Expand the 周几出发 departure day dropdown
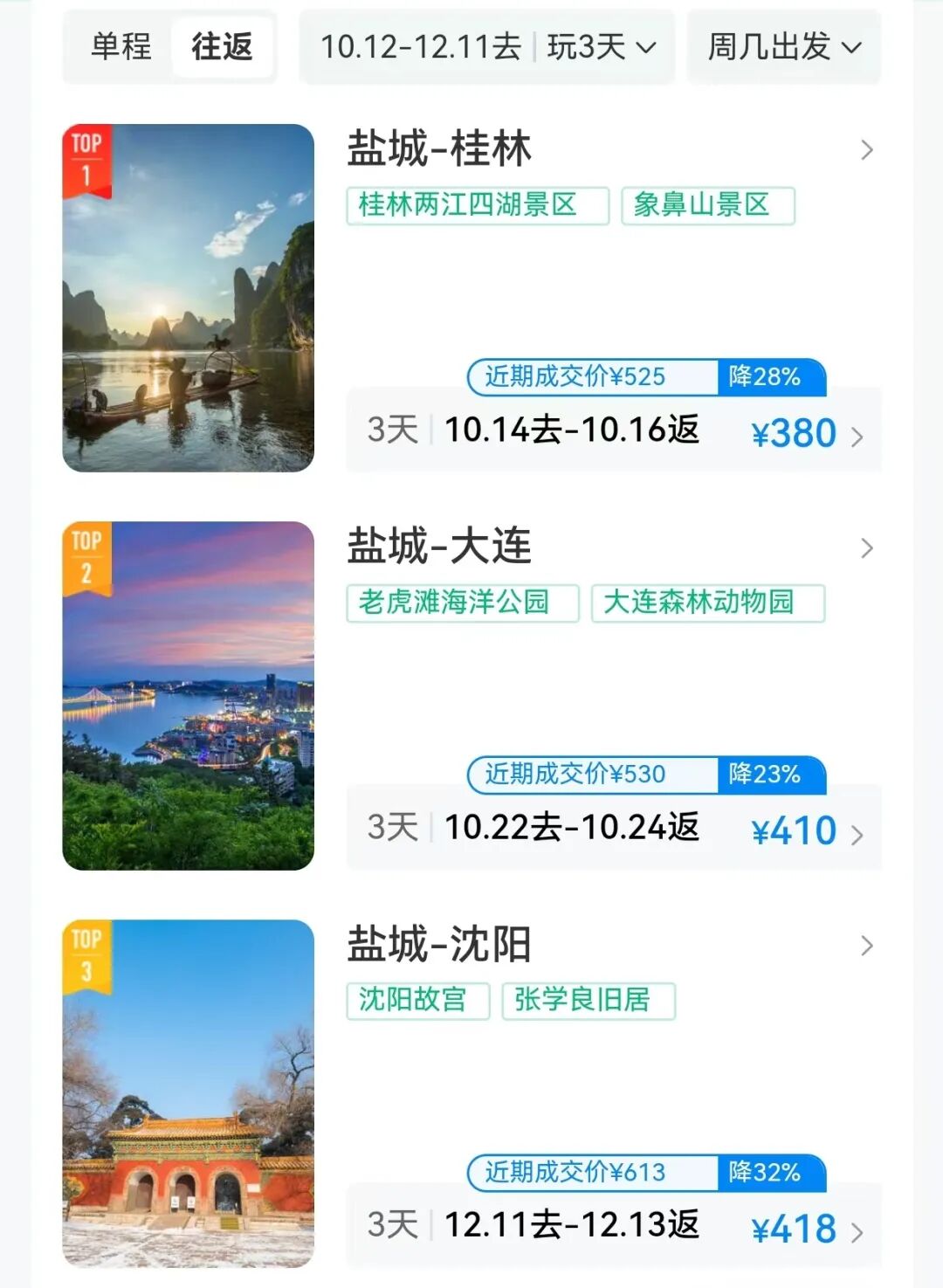943x1288 pixels. point(784,46)
